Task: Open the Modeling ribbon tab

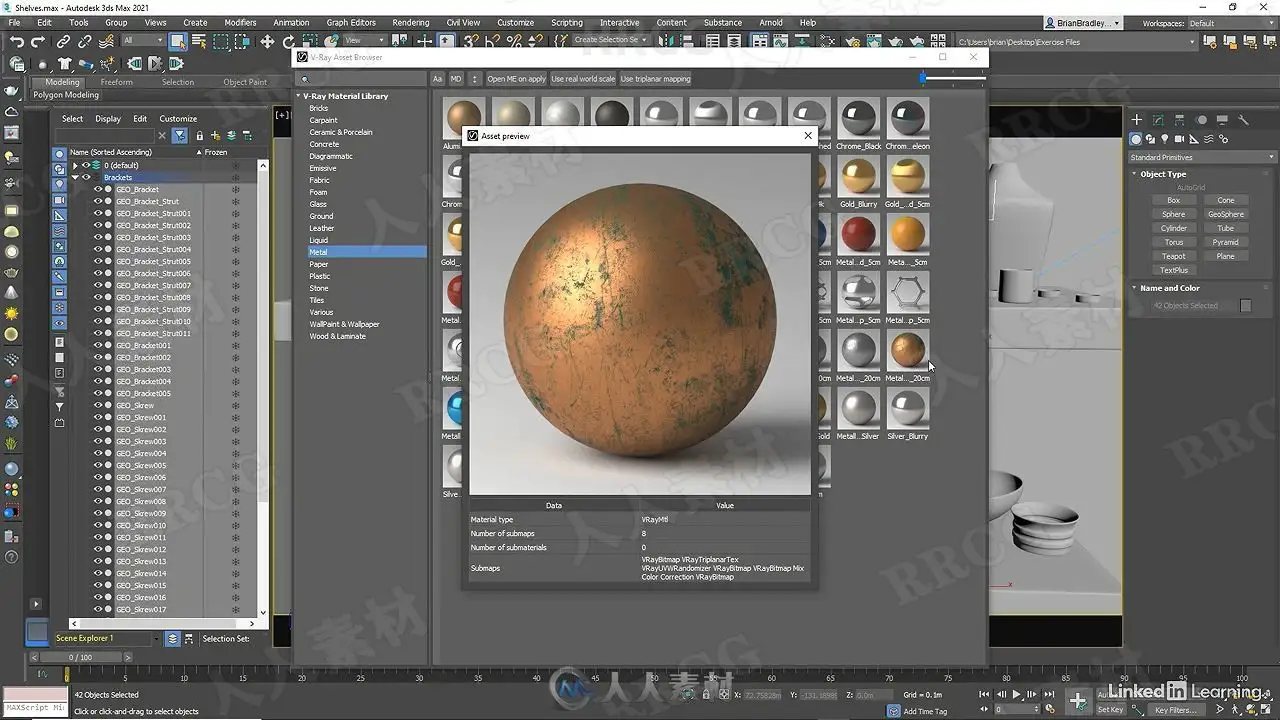Action: click(62, 82)
